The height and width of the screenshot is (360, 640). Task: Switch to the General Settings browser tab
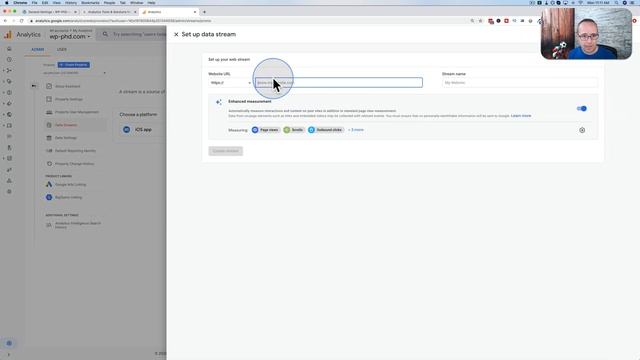[49, 12]
